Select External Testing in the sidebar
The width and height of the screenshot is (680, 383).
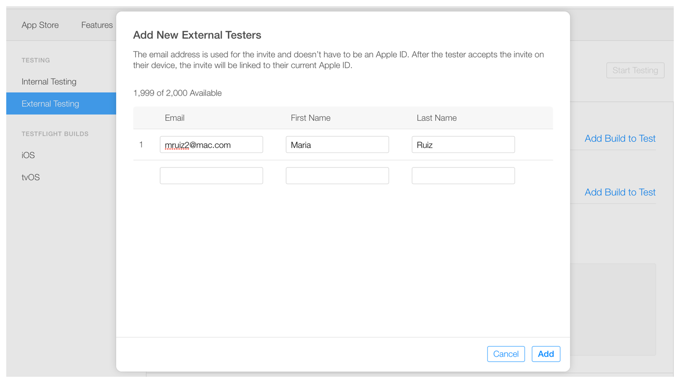coord(61,103)
